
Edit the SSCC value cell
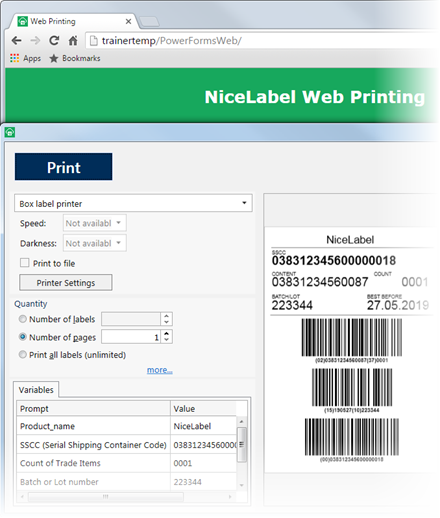(x=203, y=445)
